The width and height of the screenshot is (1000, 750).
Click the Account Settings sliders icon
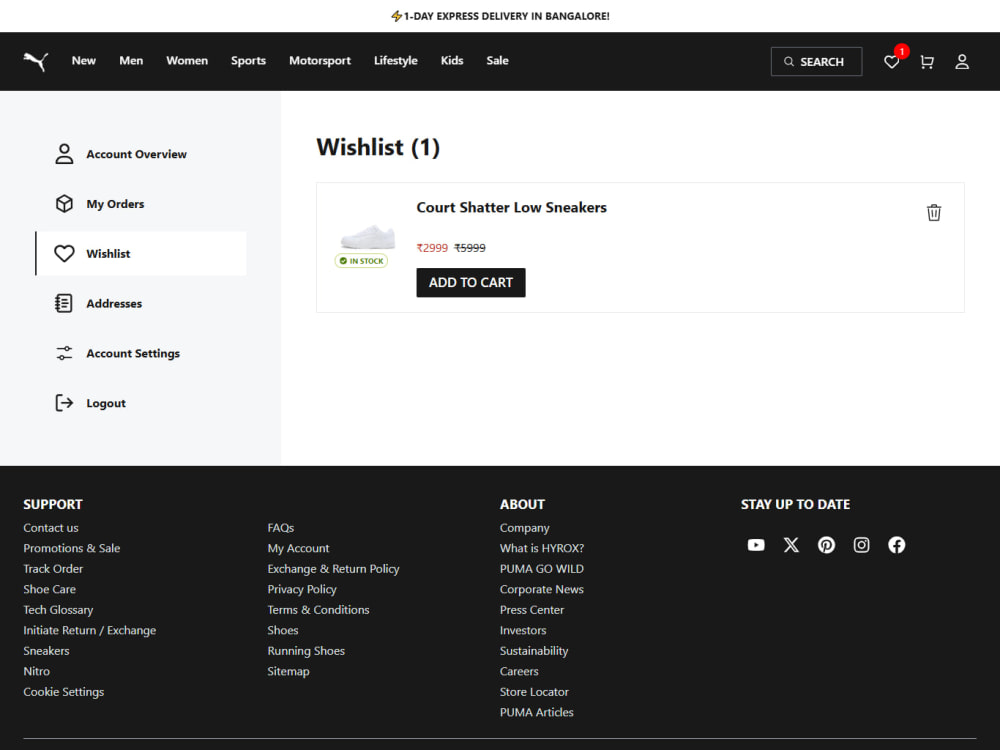[64, 353]
